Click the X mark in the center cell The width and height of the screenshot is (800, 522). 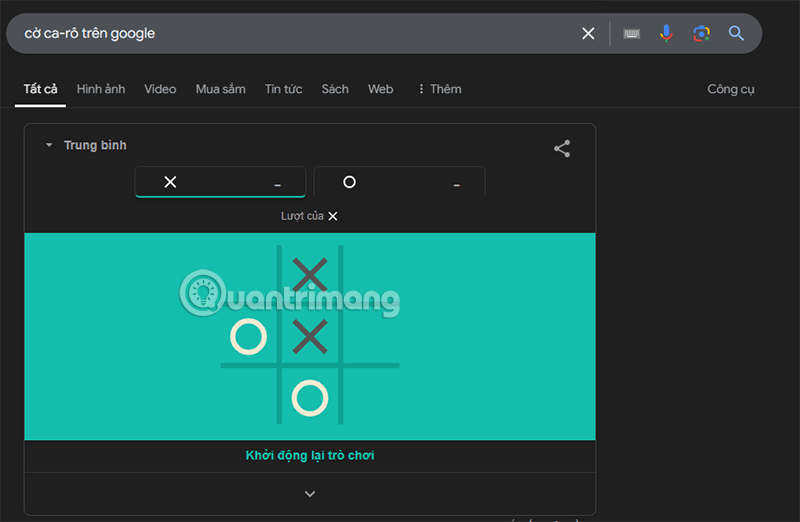pos(310,337)
